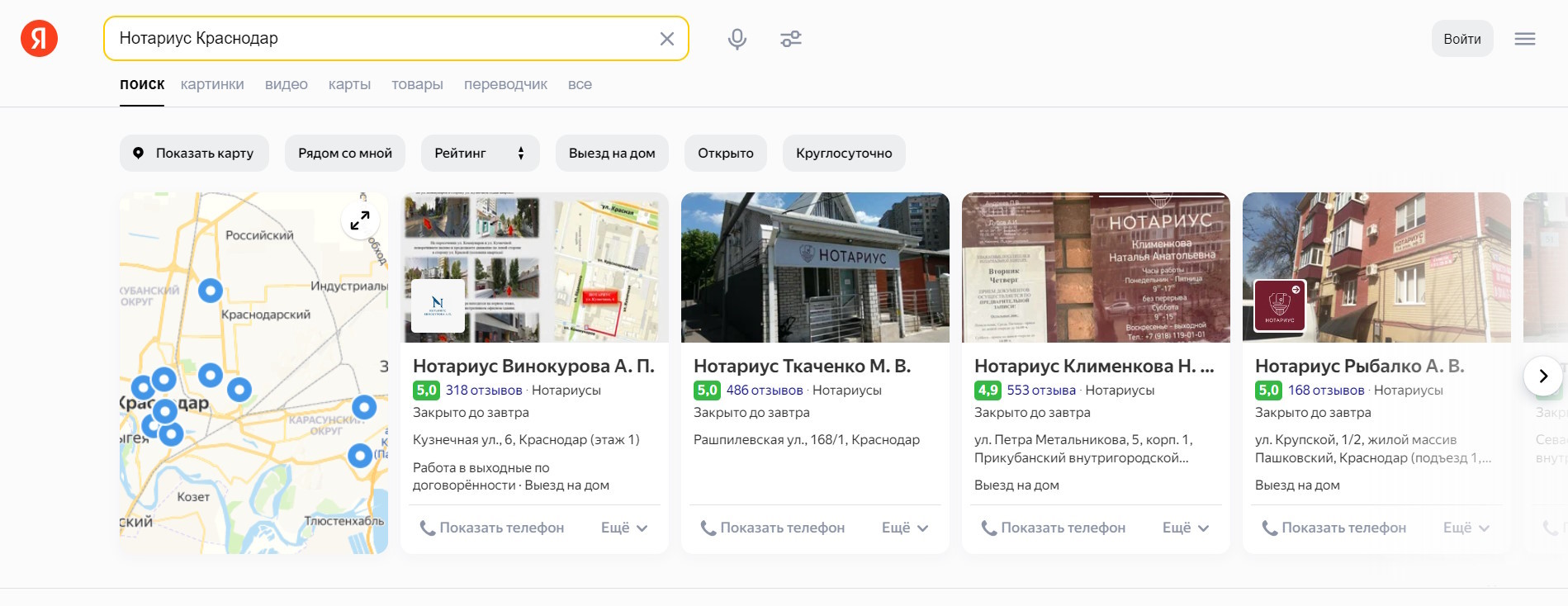This screenshot has height=606, width=1568.
Task: Open the 553 отзыва reviews link
Action: [x=1041, y=391]
